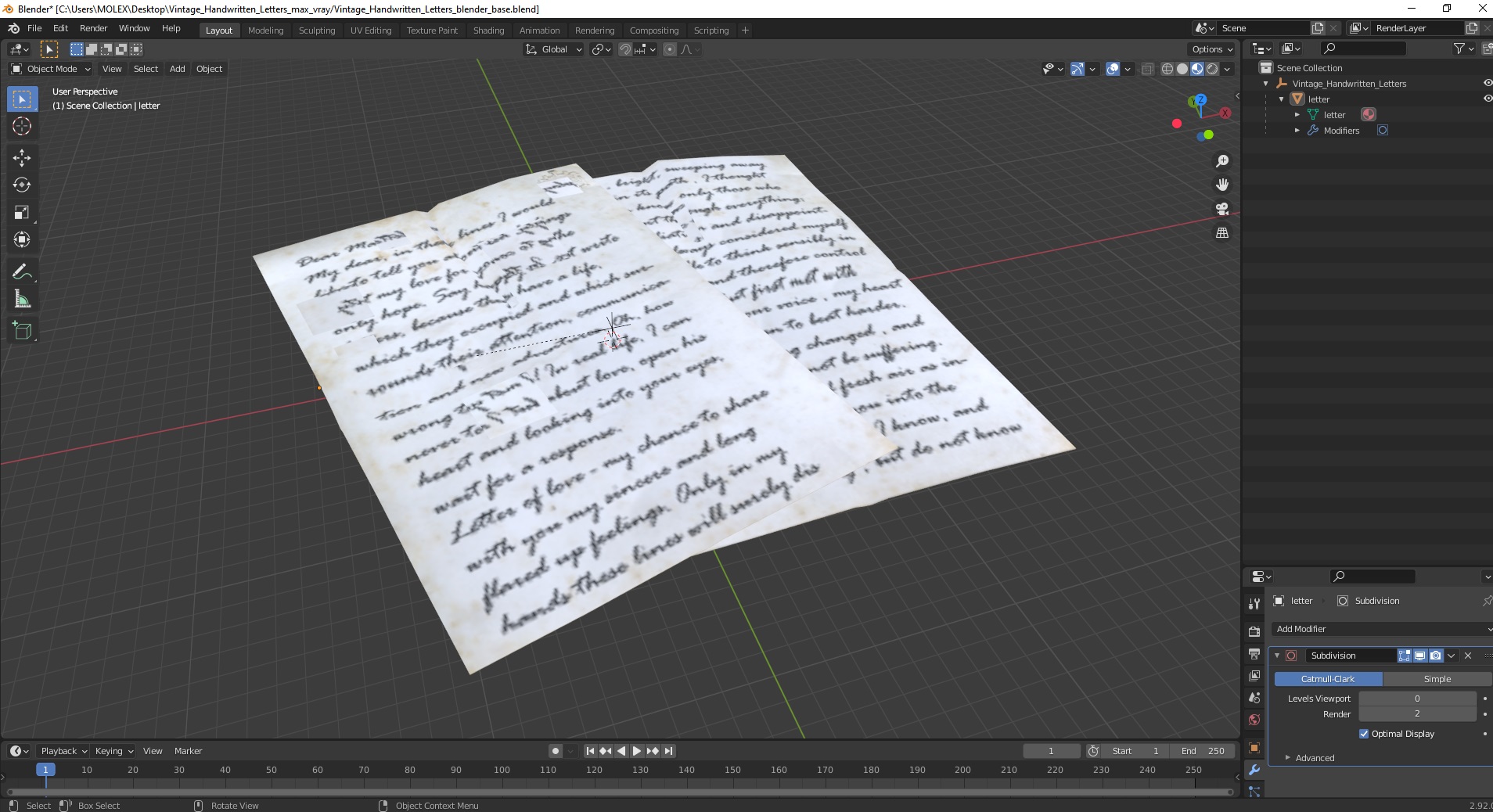
Task: Click the Render levels value field
Action: click(1417, 713)
